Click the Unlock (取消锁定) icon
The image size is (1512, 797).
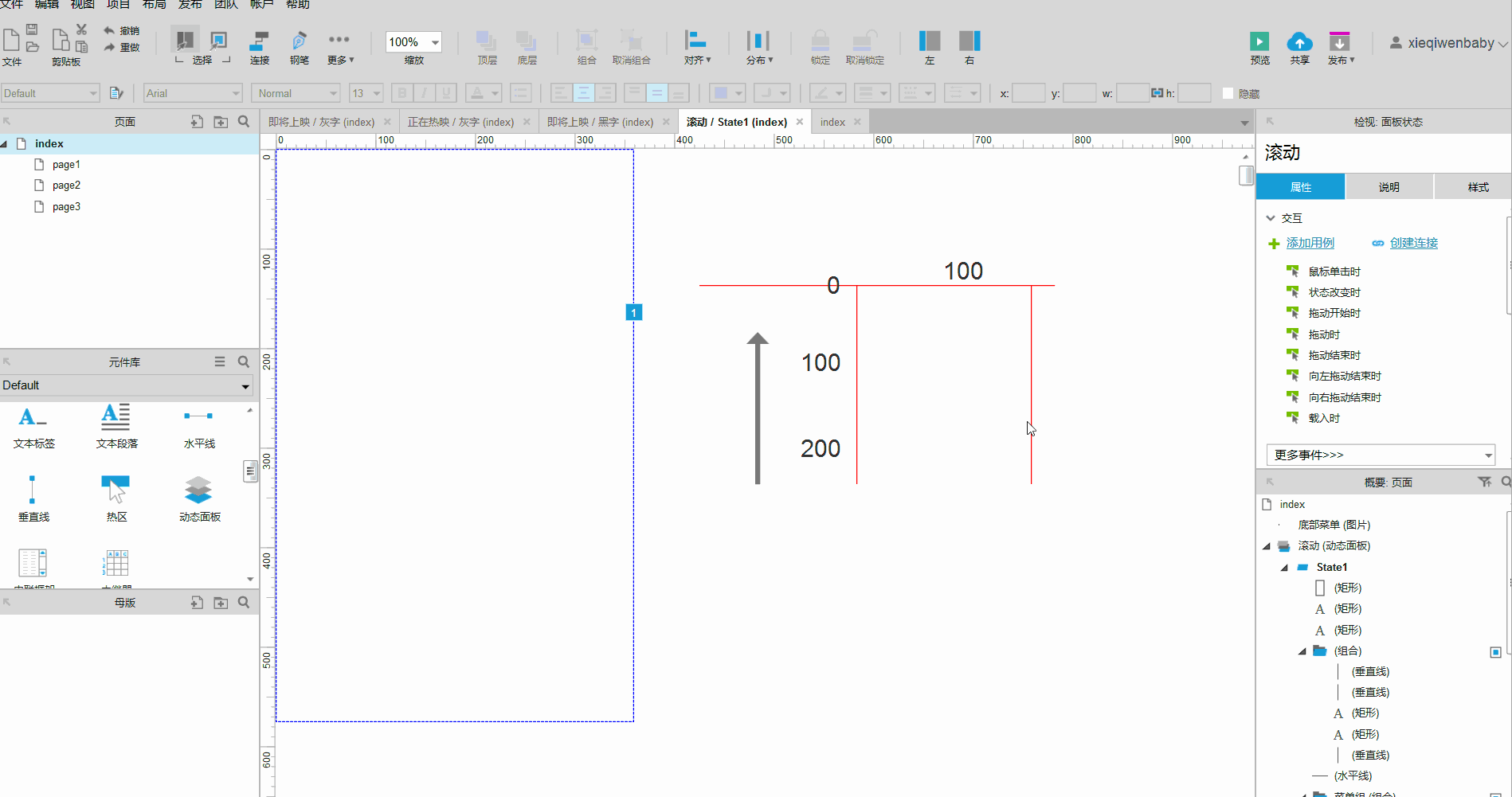pyautogui.click(x=864, y=41)
